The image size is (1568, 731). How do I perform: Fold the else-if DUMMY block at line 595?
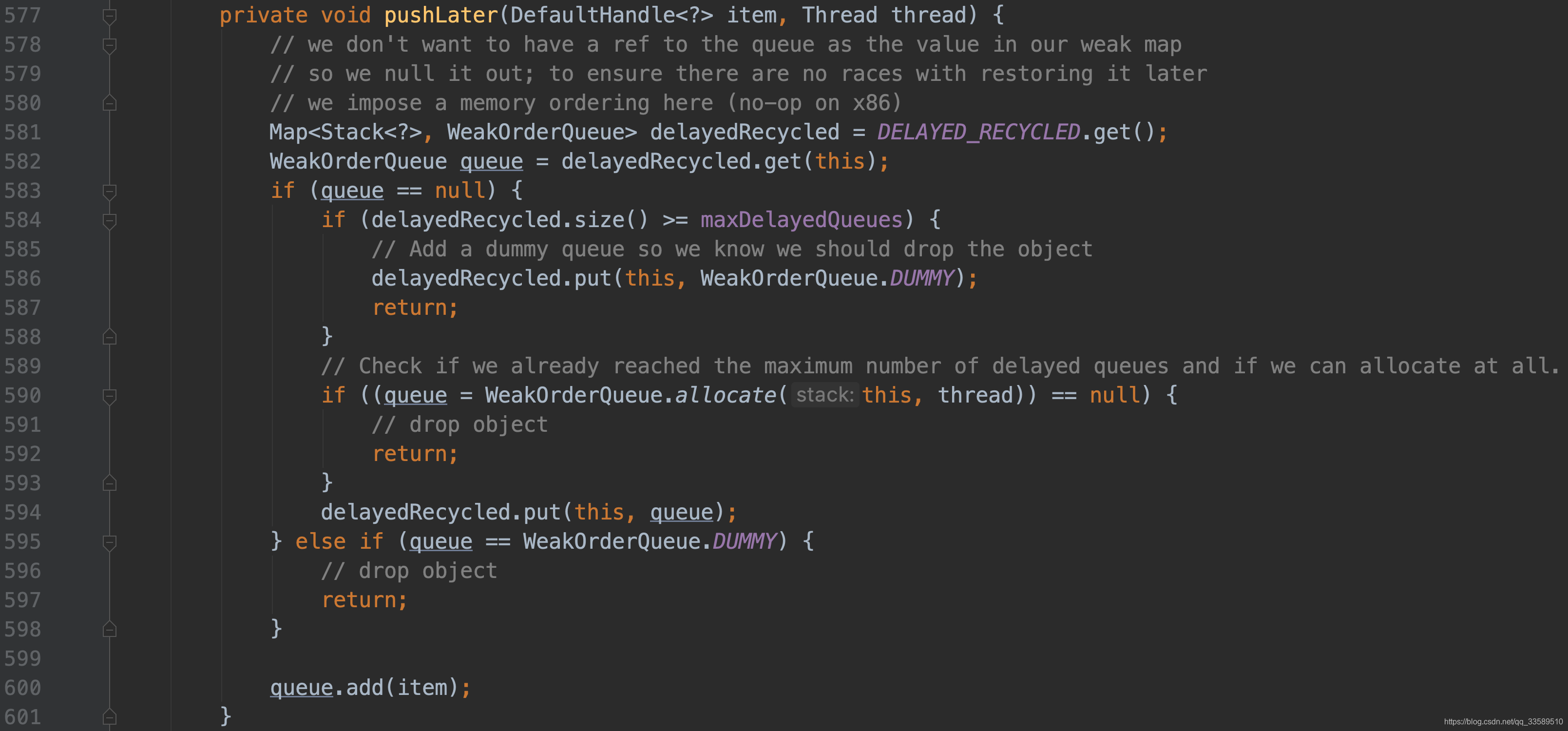click(110, 542)
